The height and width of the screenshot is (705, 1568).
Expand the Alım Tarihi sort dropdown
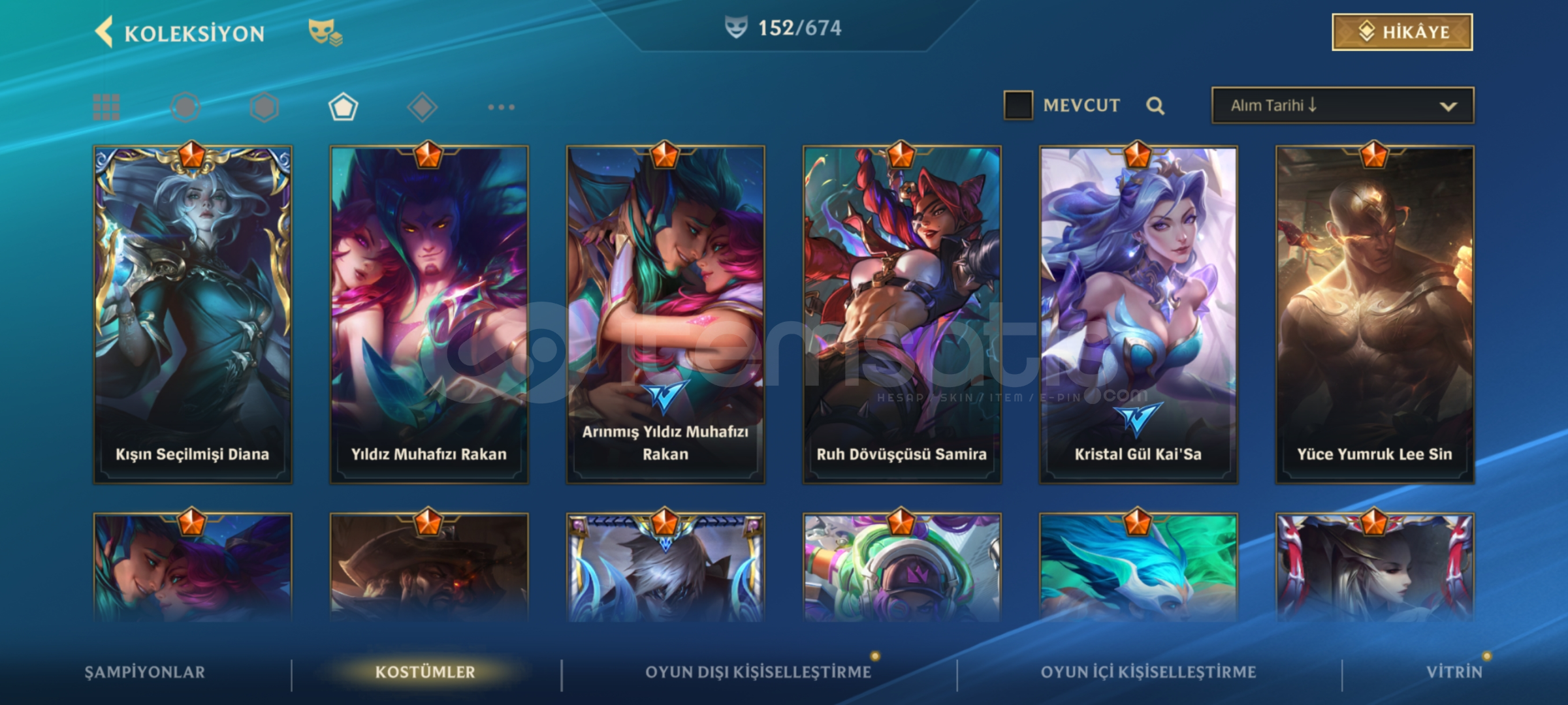click(1343, 106)
